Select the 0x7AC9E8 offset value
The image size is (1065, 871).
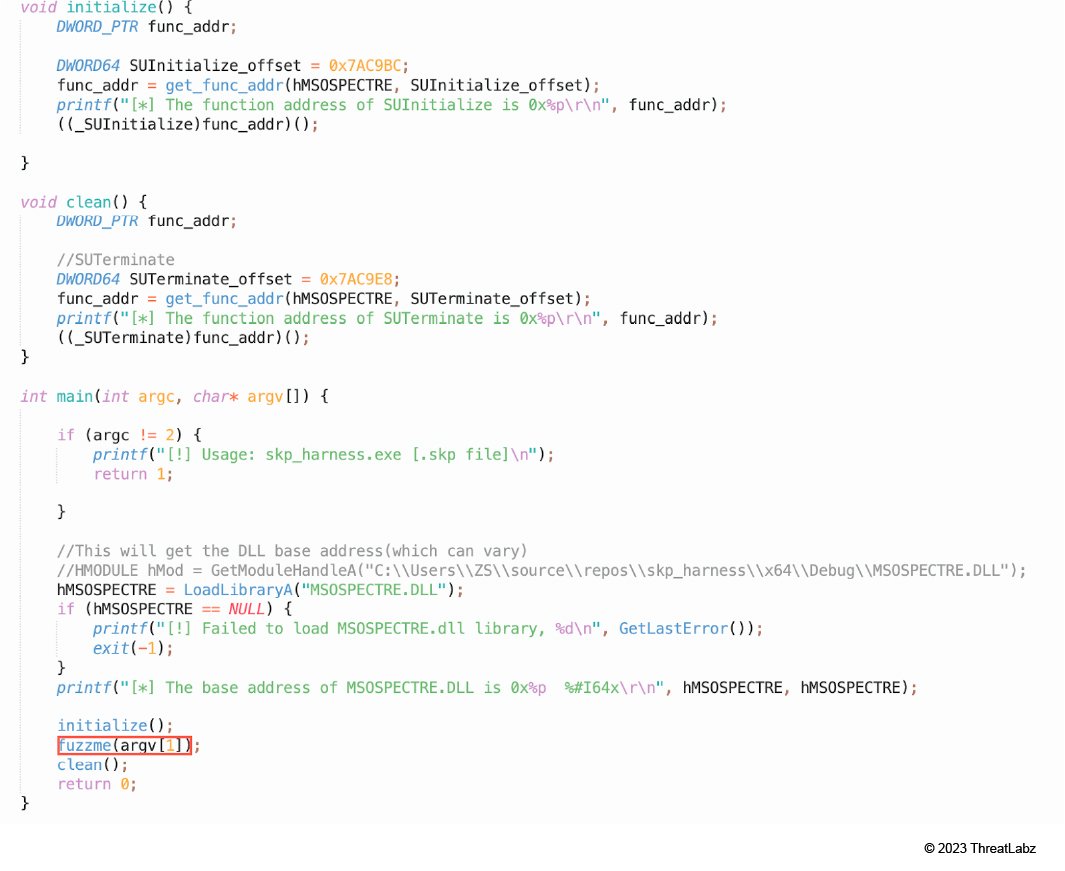coord(356,279)
